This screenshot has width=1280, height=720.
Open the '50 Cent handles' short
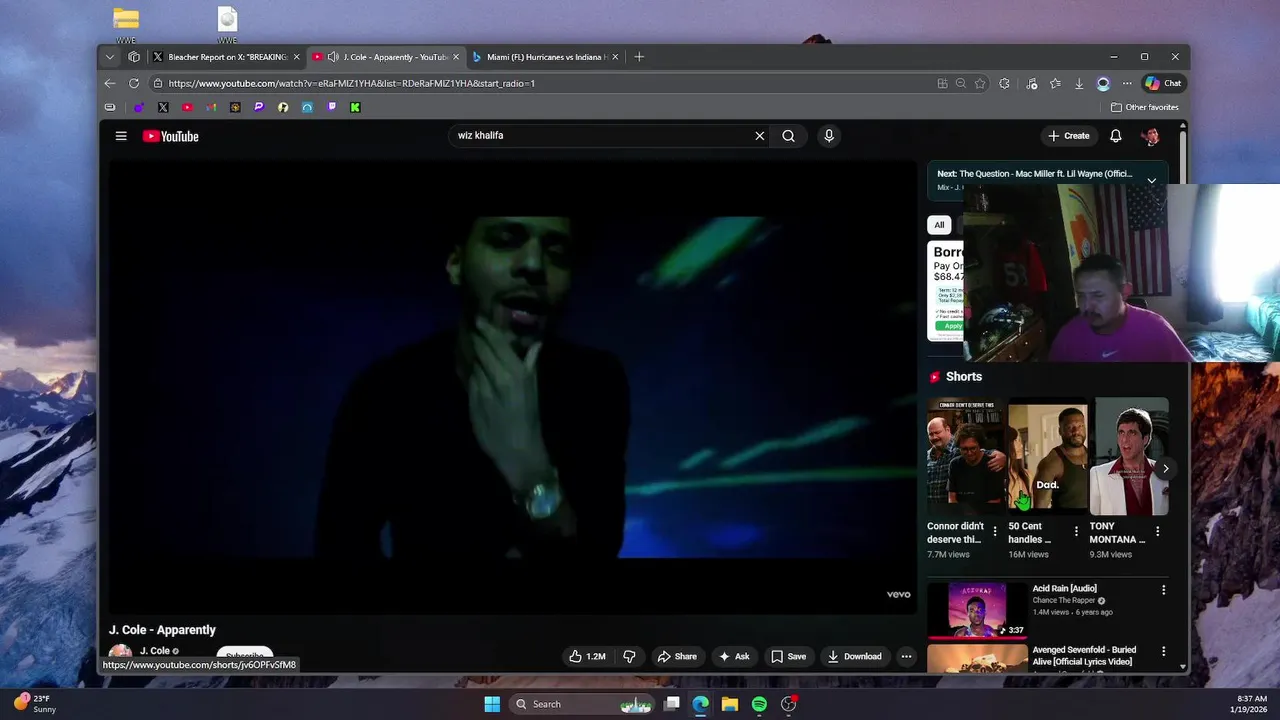click(x=1046, y=456)
